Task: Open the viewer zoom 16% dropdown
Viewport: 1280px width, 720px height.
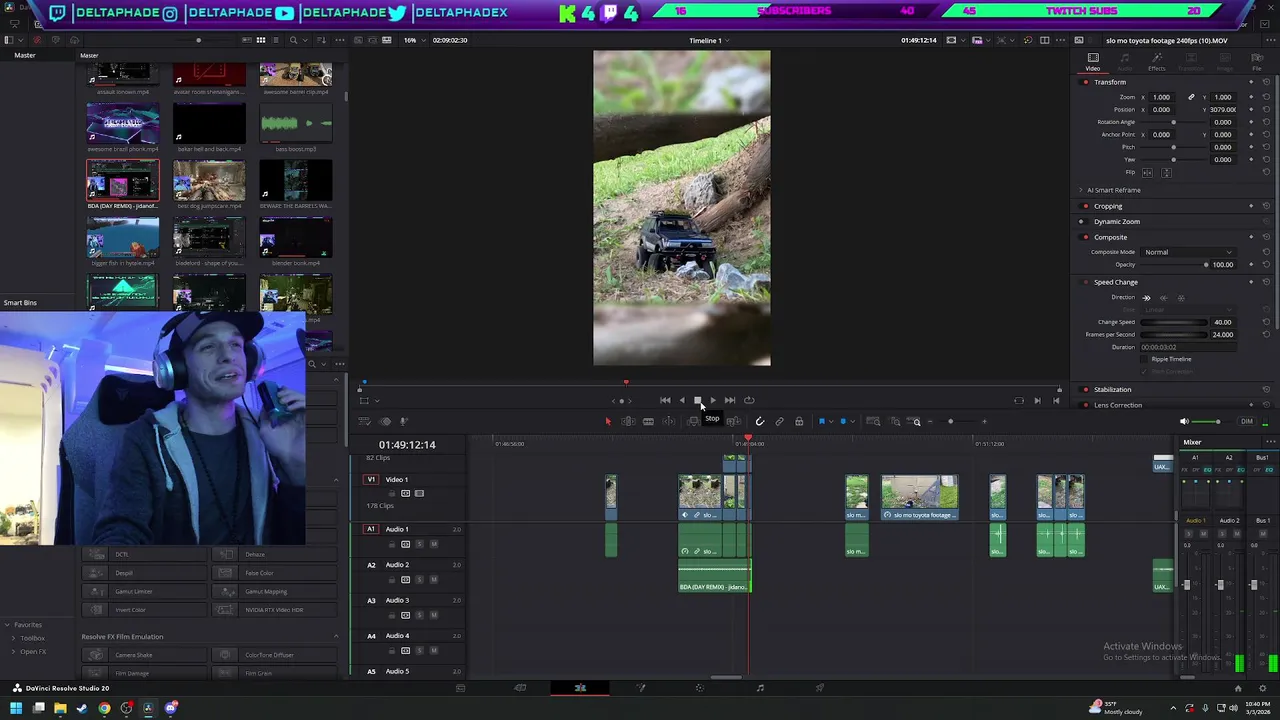Action: [413, 40]
